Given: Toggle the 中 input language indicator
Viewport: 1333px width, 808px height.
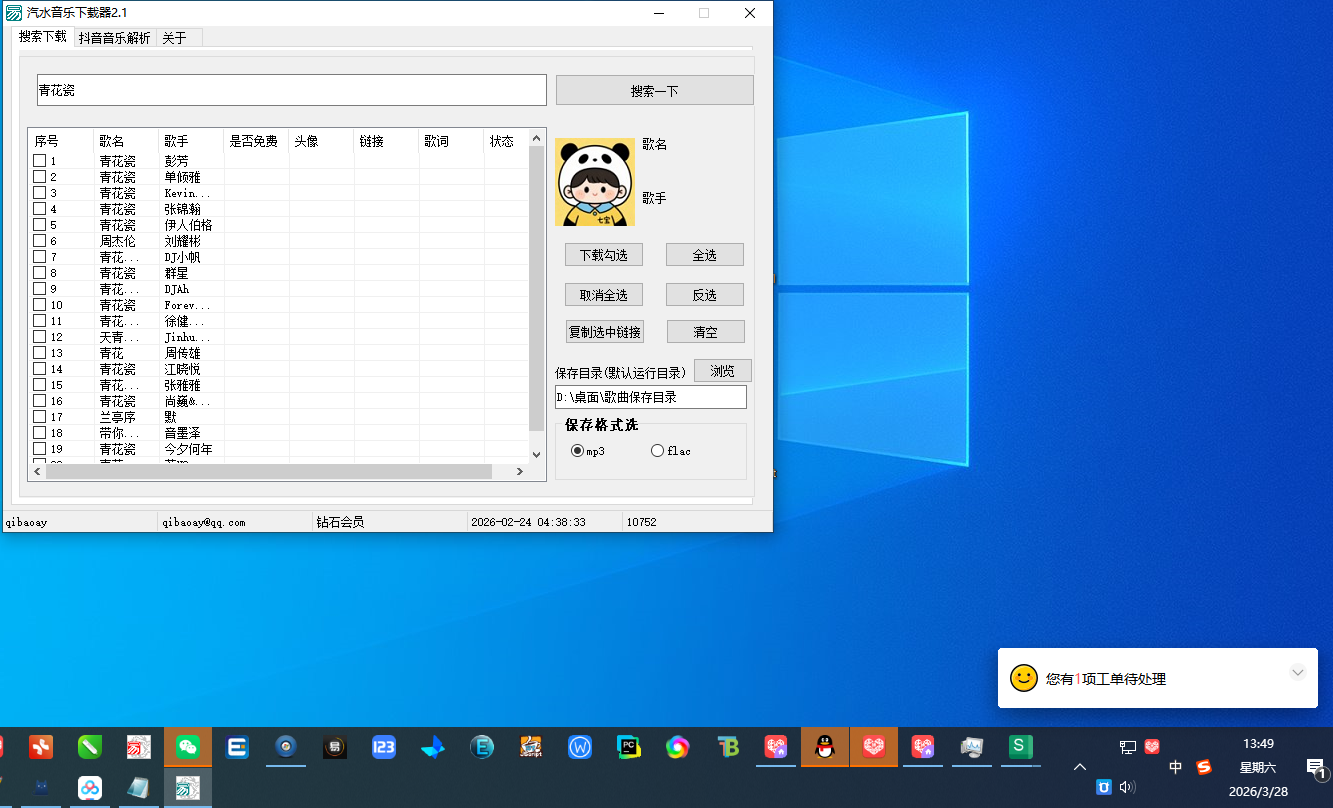Looking at the screenshot, I should (x=1175, y=767).
